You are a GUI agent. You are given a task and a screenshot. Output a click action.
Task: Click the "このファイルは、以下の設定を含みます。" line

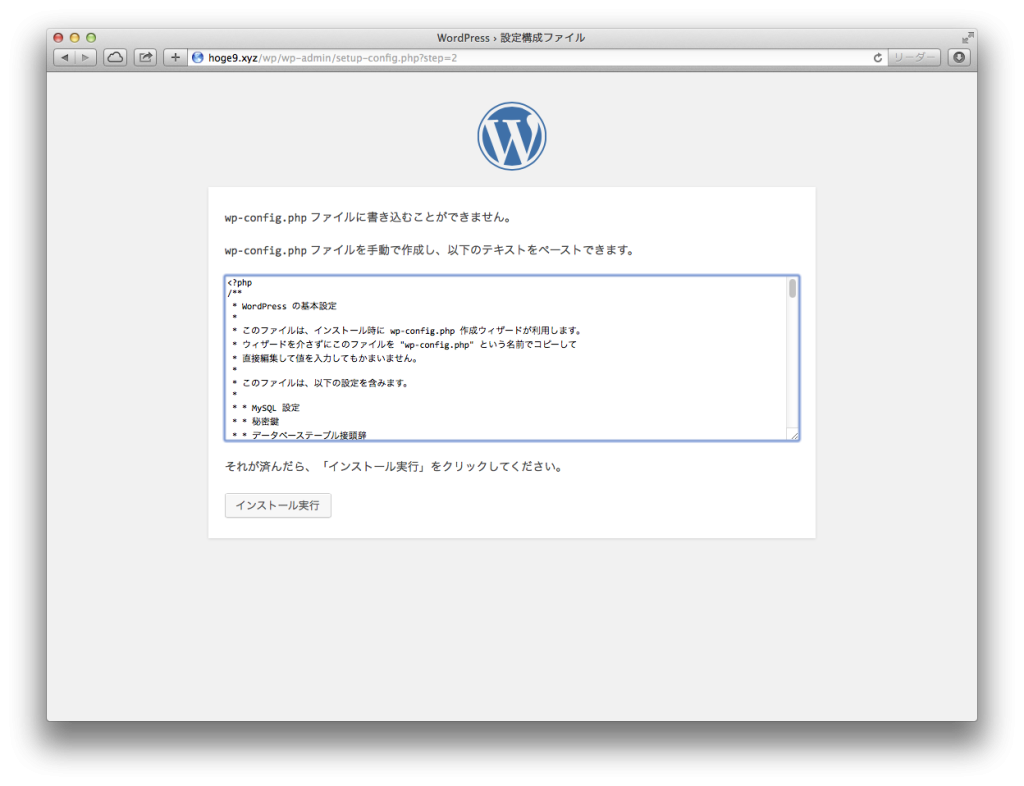325,383
